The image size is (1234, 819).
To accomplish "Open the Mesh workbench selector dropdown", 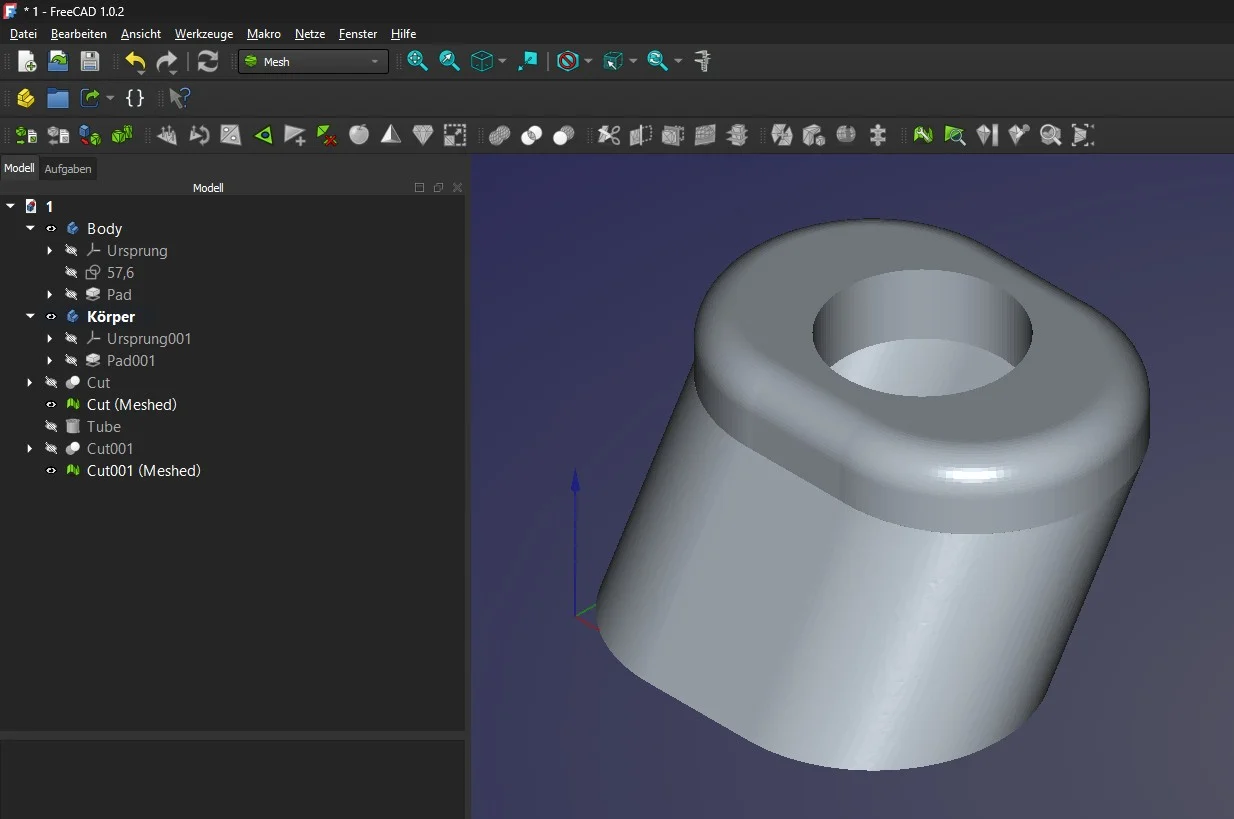I will (313, 62).
